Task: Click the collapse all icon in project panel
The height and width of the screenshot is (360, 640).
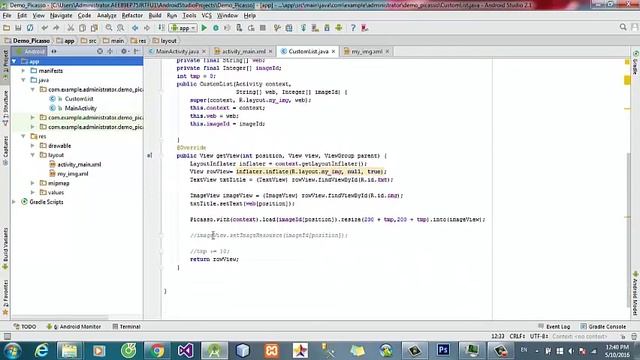Action: (x=110, y=51)
